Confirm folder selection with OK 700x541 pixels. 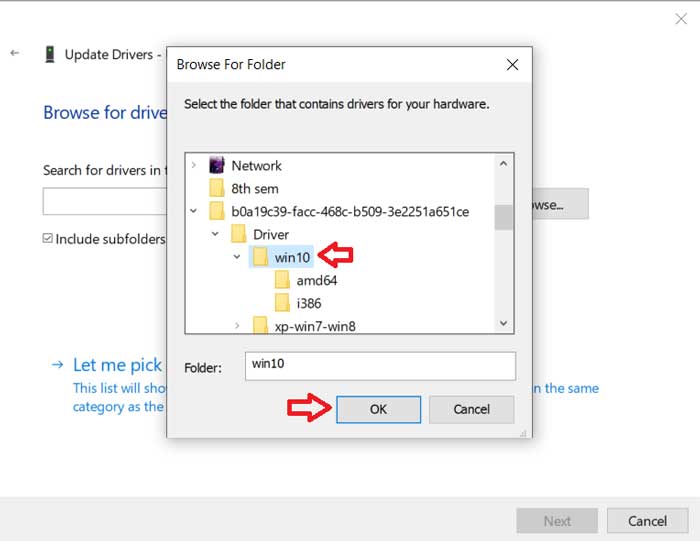(378, 409)
